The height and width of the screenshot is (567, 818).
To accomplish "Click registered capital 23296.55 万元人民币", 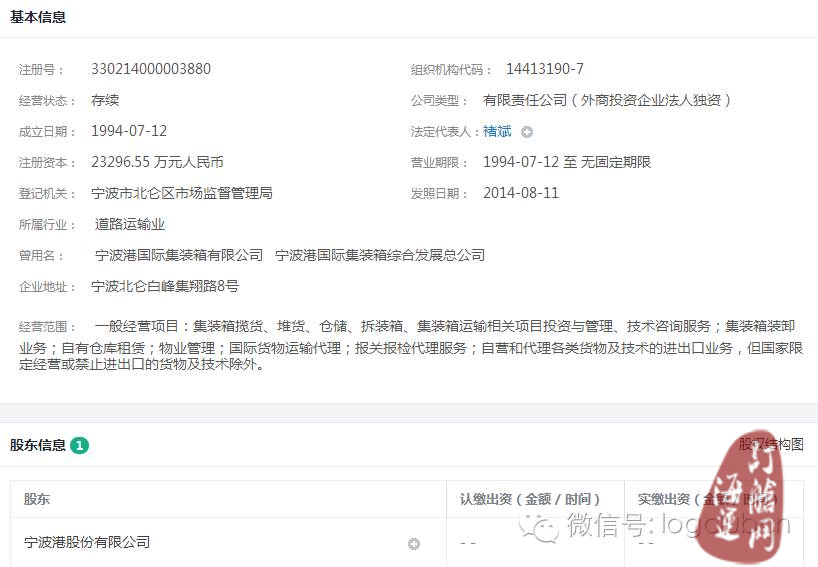I will click(157, 162).
